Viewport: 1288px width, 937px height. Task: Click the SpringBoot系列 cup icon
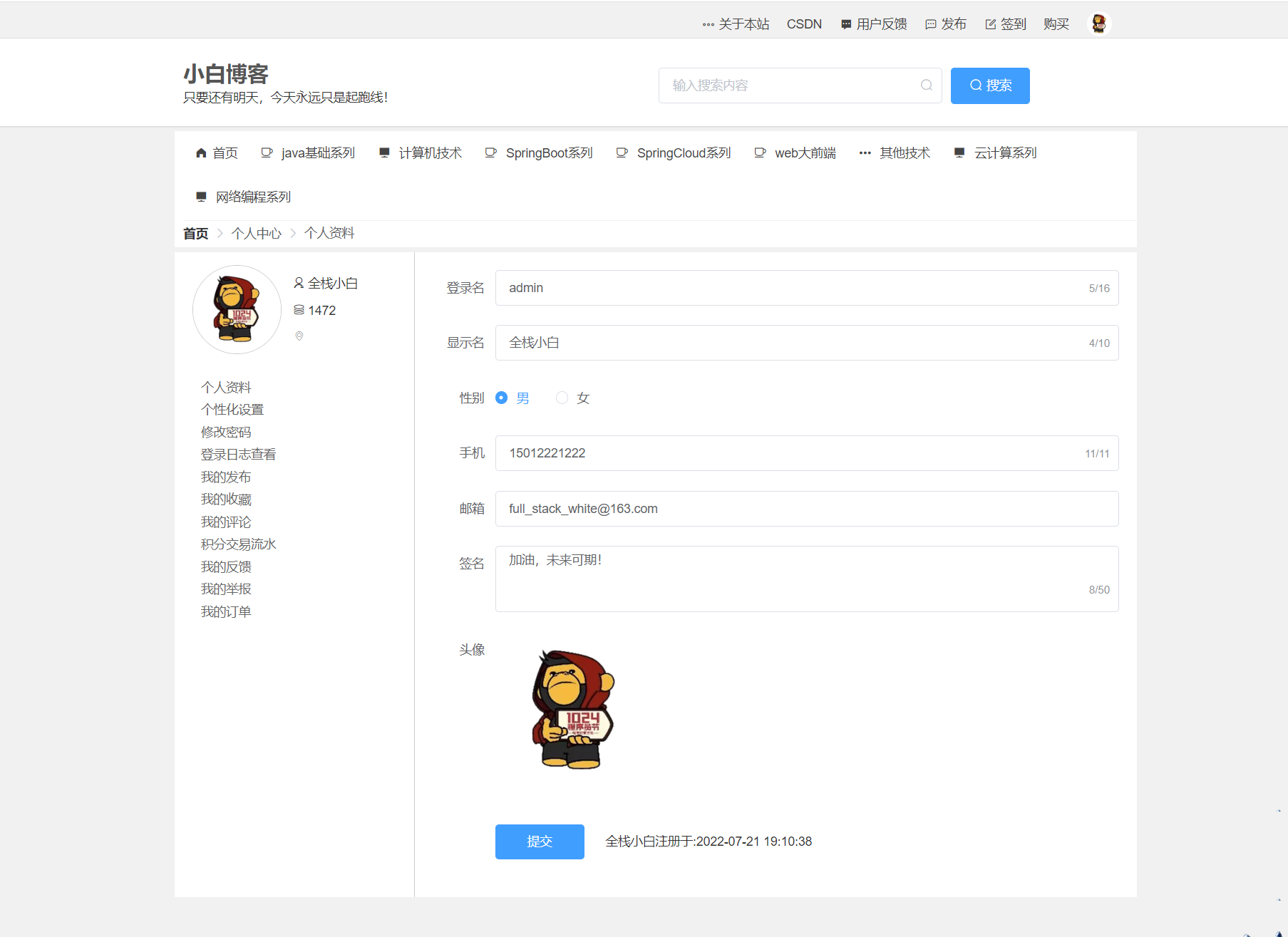click(490, 152)
